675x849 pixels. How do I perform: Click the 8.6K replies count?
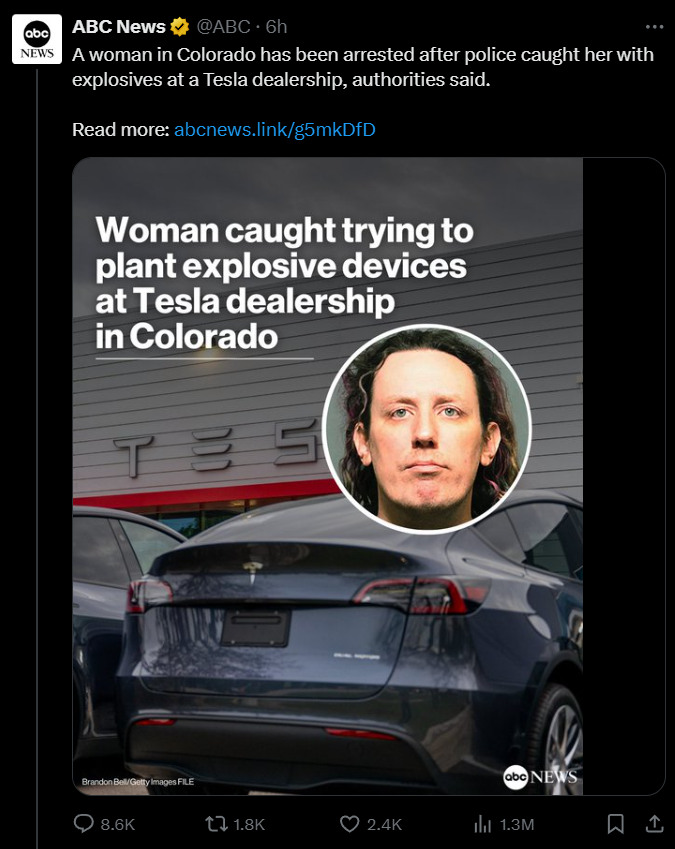[x=117, y=824]
